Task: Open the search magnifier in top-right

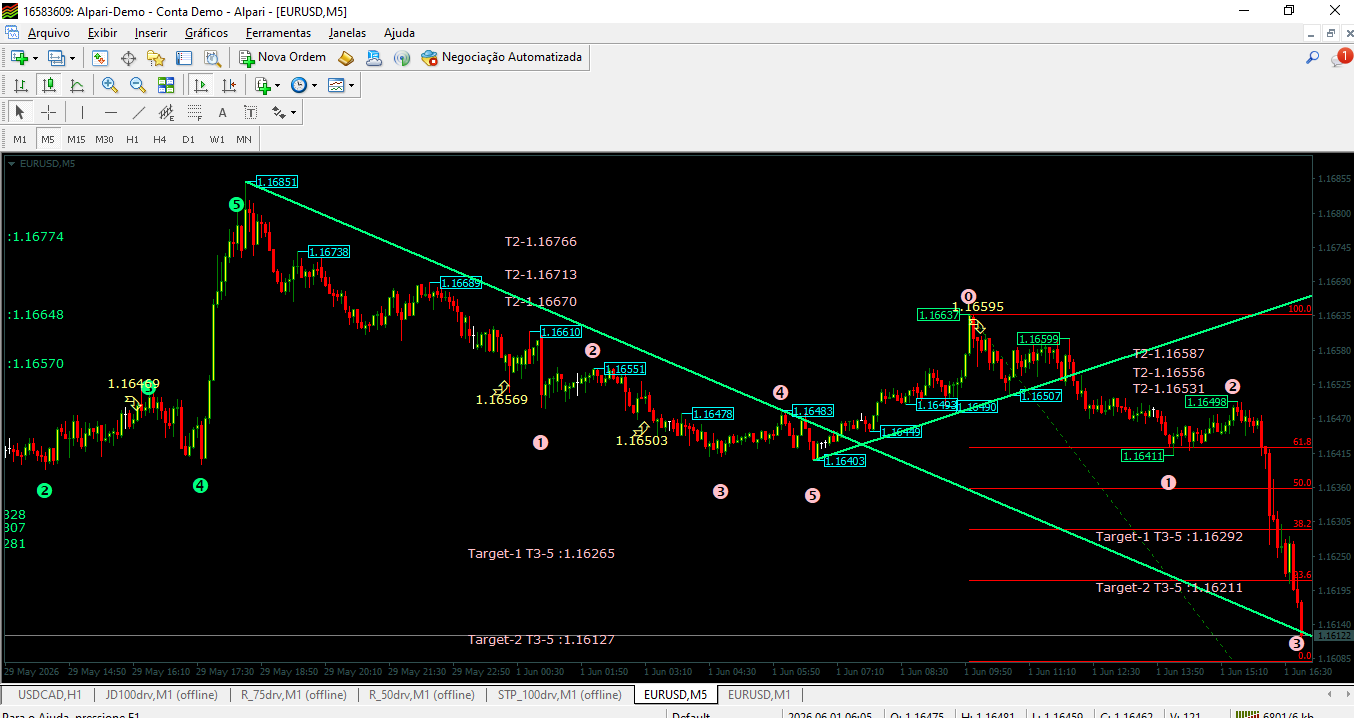Action: coord(1312,58)
